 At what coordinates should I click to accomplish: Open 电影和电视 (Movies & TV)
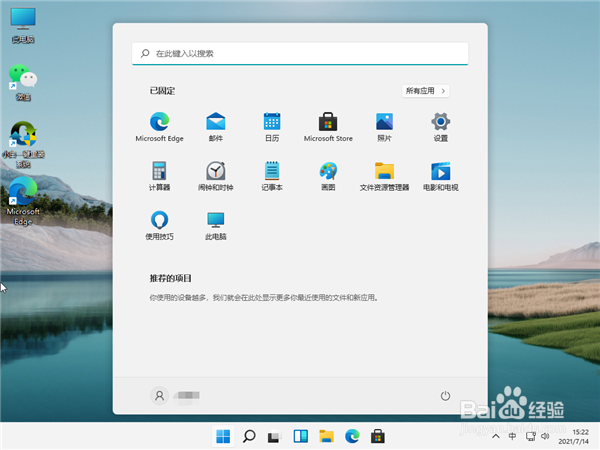440,176
